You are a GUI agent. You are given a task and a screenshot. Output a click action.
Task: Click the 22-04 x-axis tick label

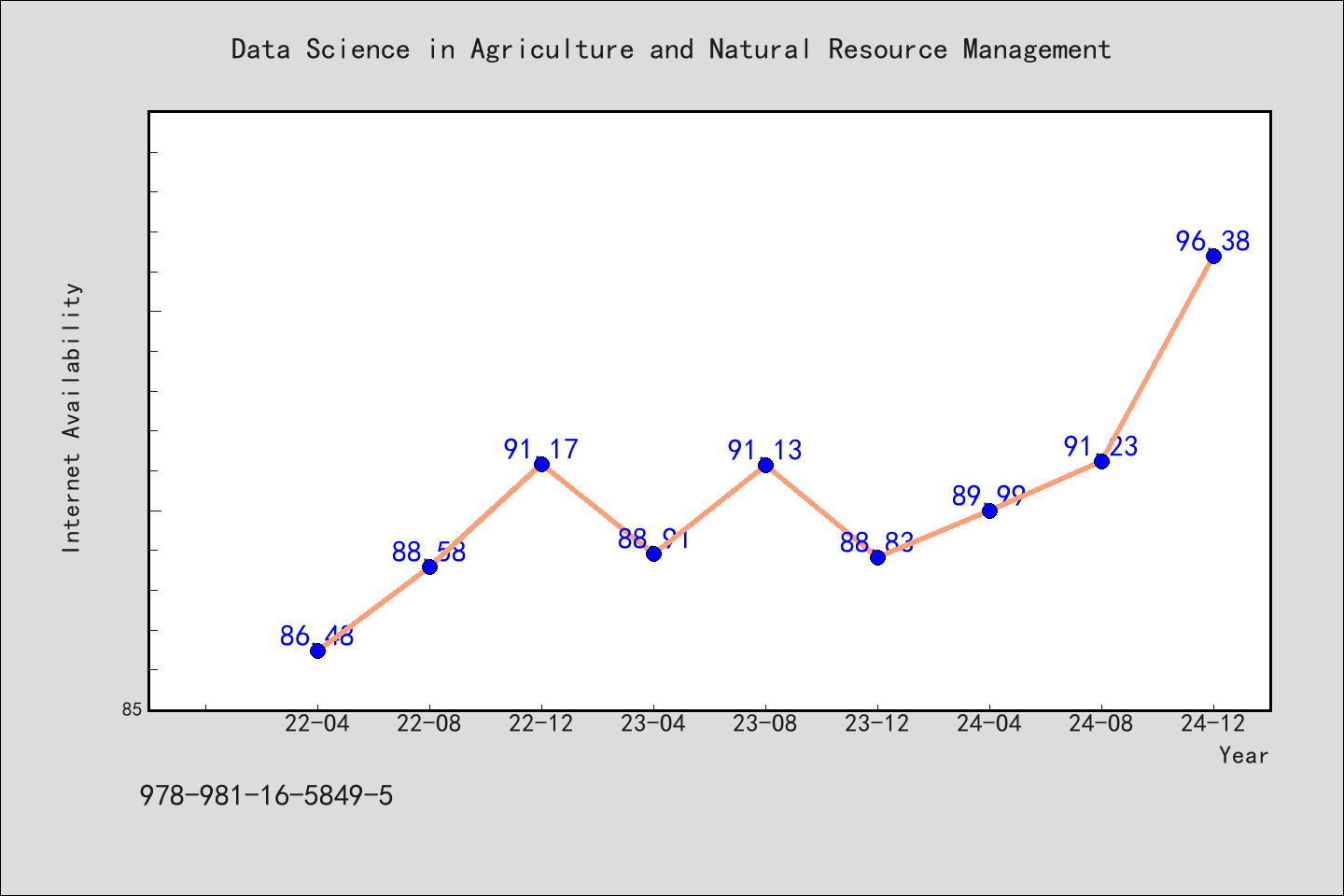(x=317, y=724)
